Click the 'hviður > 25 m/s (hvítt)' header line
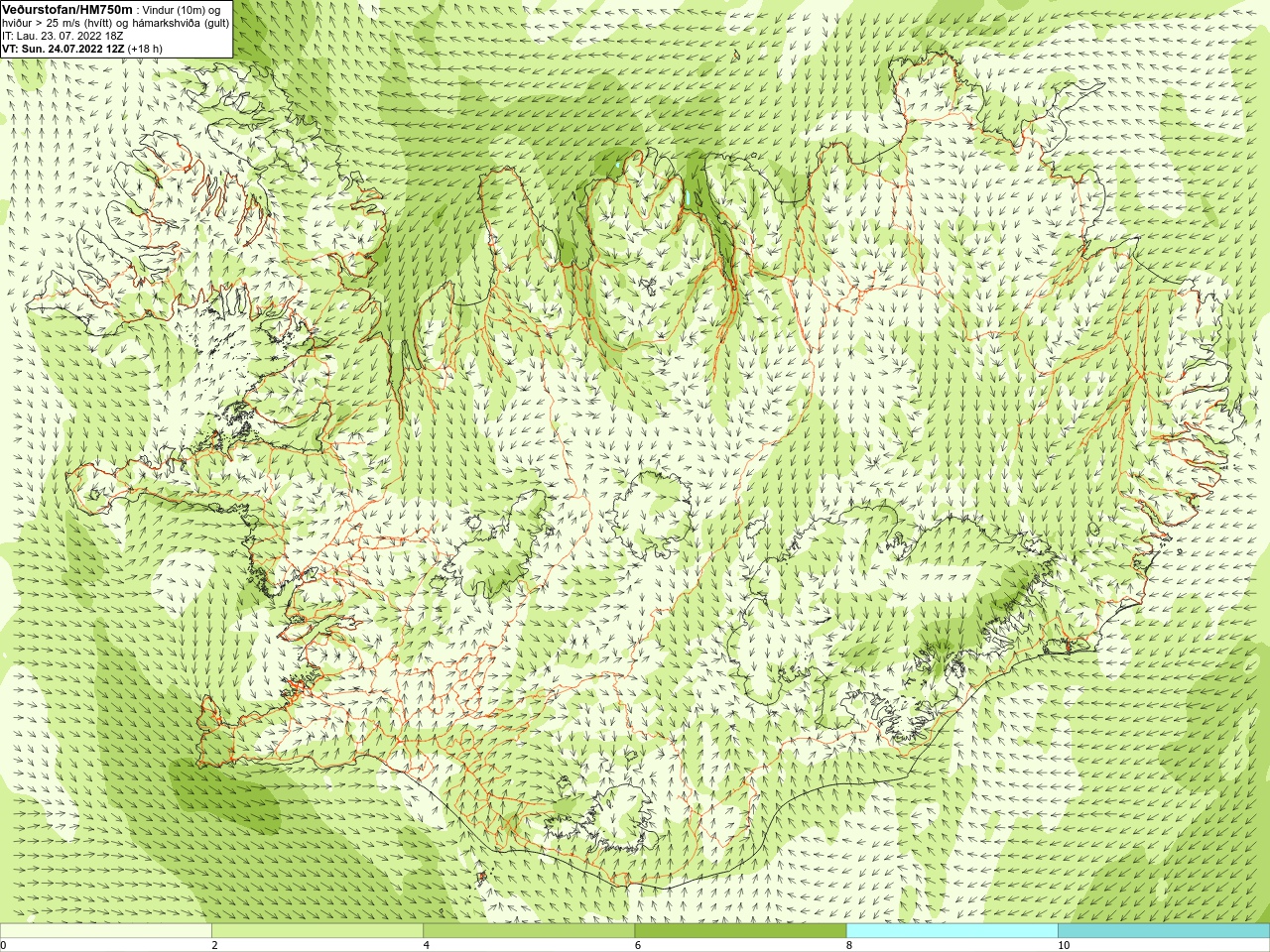This screenshot has height=952, width=1270. (x=116, y=23)
